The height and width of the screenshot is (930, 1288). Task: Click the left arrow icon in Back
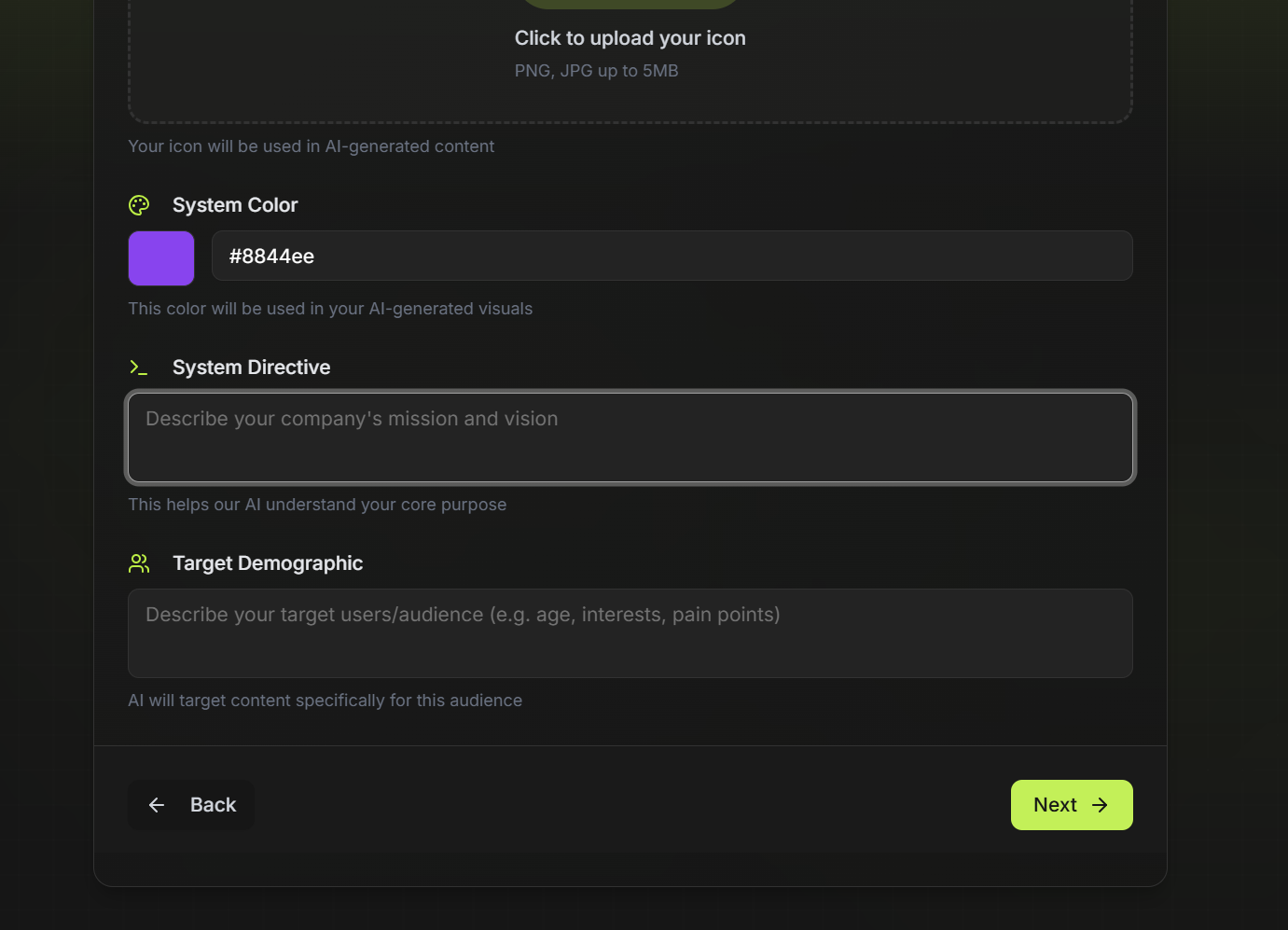[157, 805]
